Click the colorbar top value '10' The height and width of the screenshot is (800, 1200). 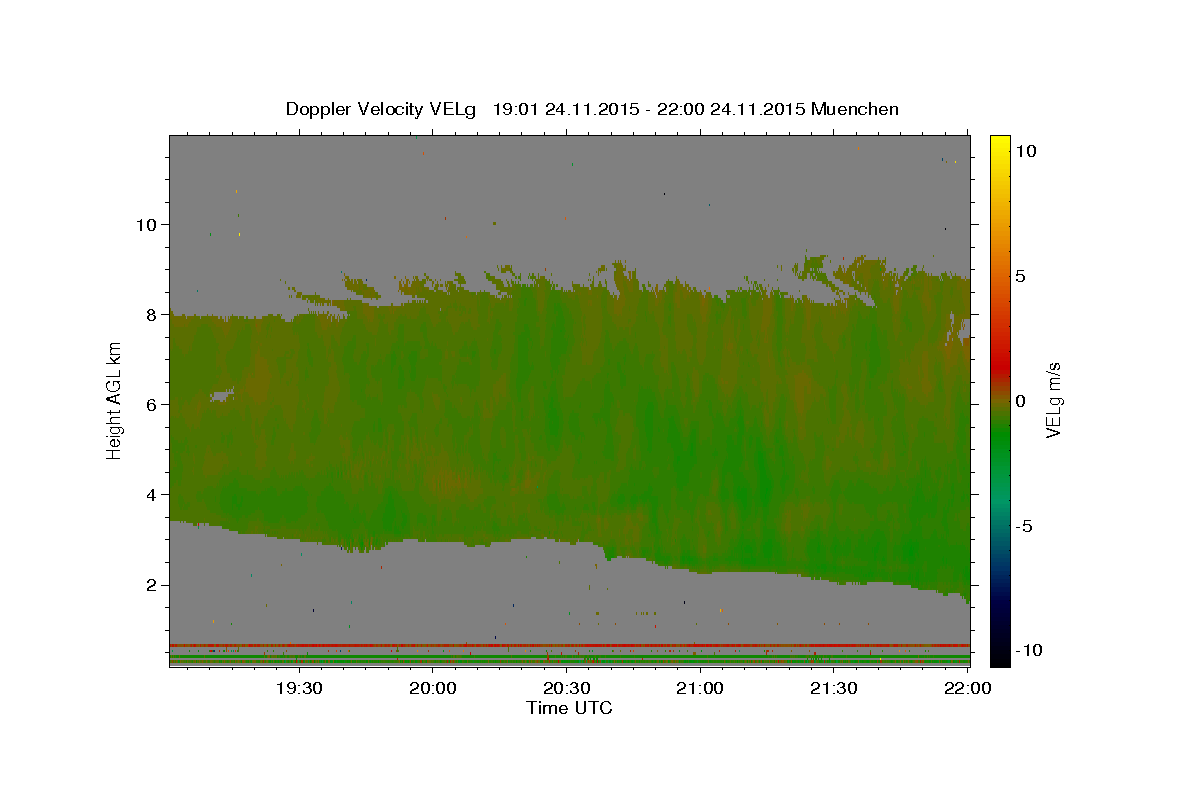tap(1025, 150)
